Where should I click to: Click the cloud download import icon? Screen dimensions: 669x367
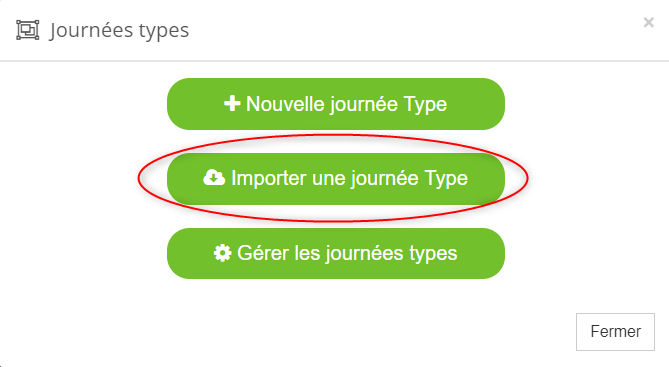click(214, 178)
